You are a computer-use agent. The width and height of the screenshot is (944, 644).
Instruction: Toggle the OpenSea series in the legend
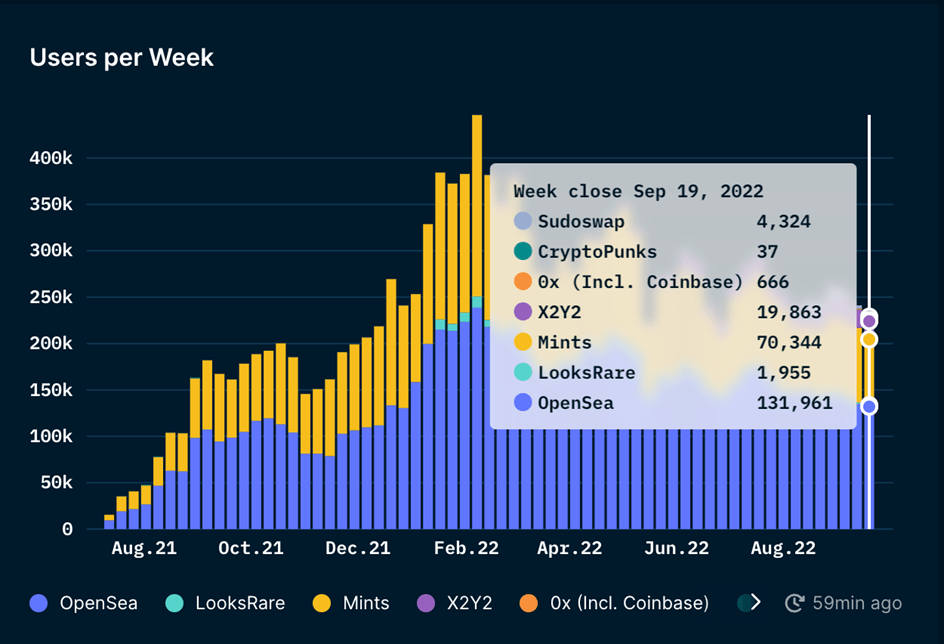84,603
